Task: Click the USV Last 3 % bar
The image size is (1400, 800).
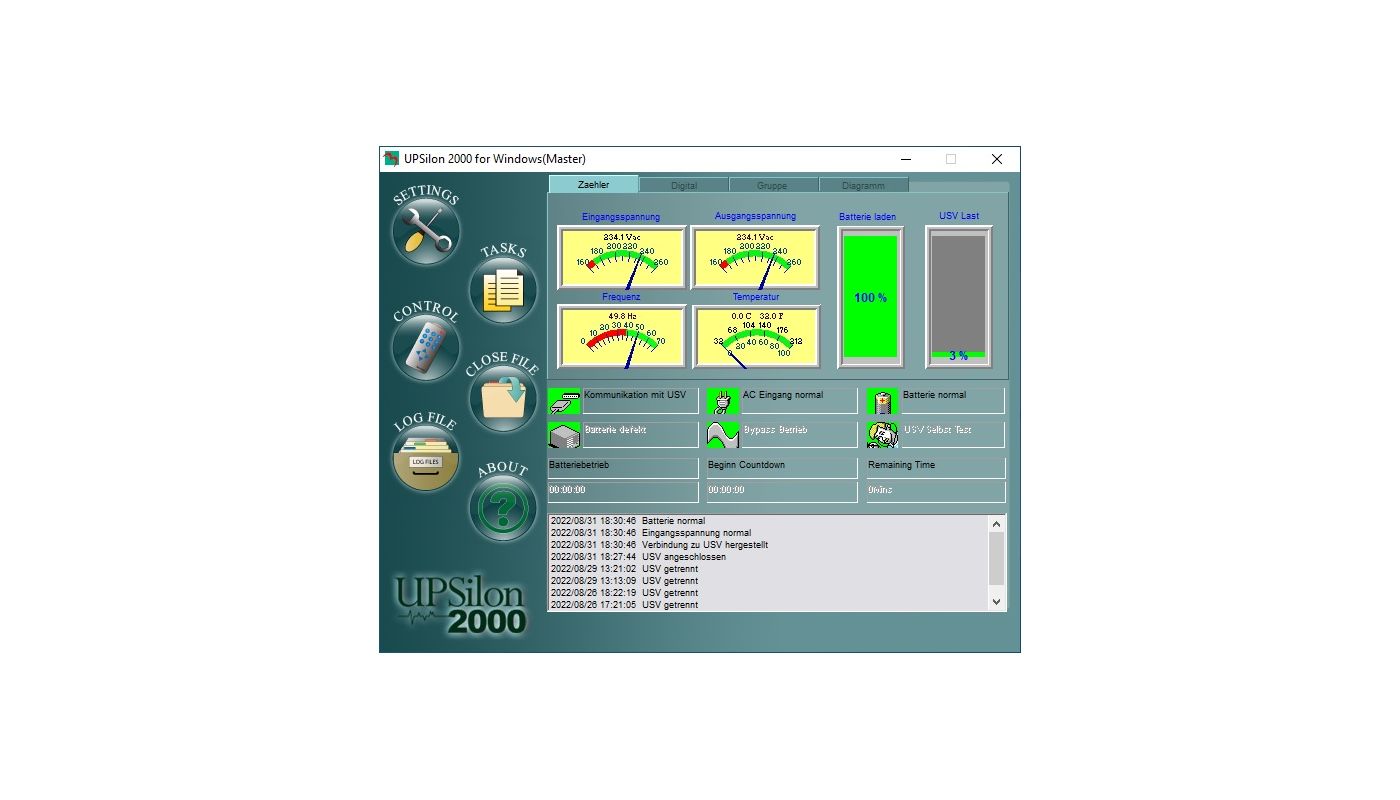Action: (x=959, y=298)
